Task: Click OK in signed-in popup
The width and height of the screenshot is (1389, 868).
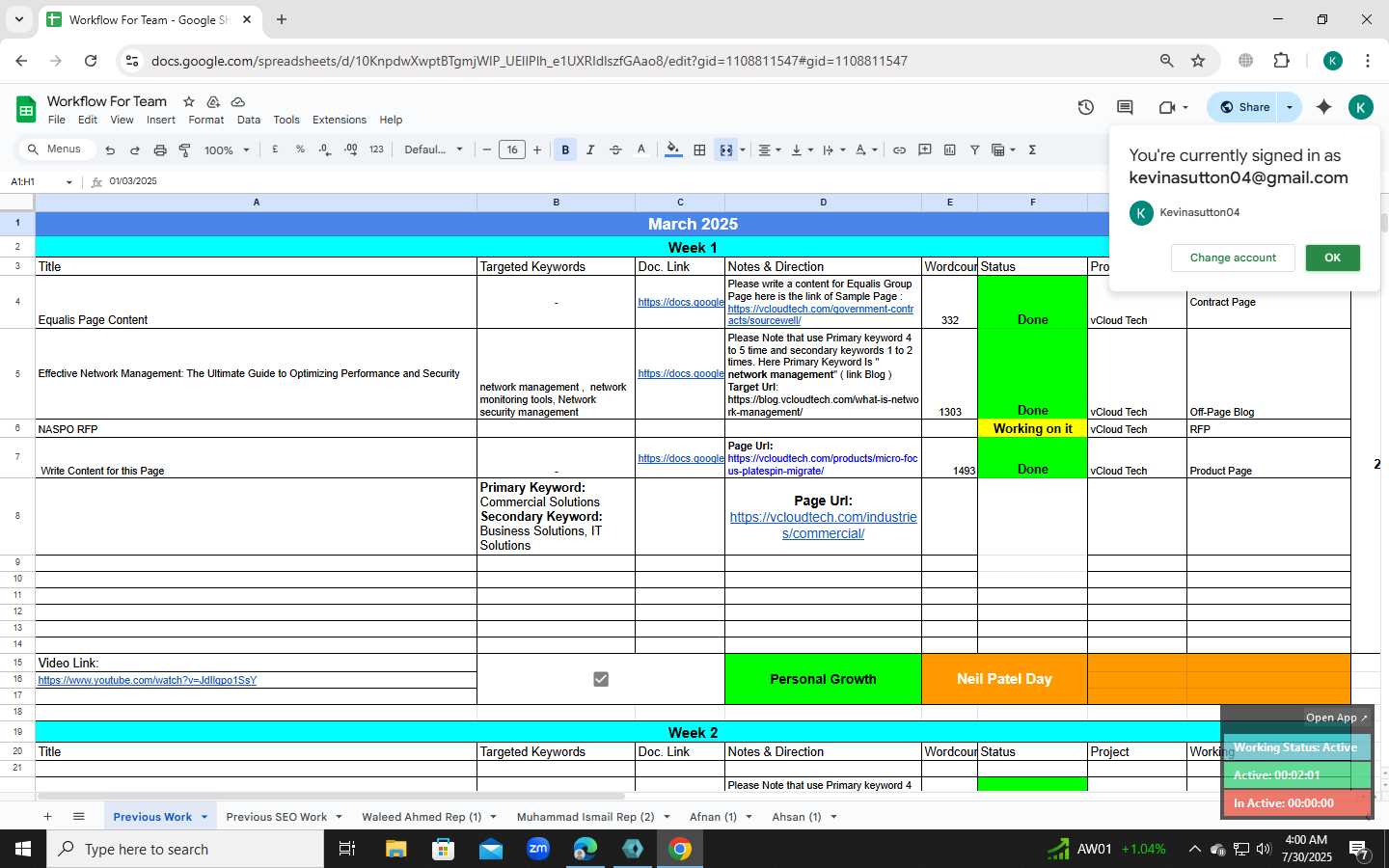Action: point(1332,258)
